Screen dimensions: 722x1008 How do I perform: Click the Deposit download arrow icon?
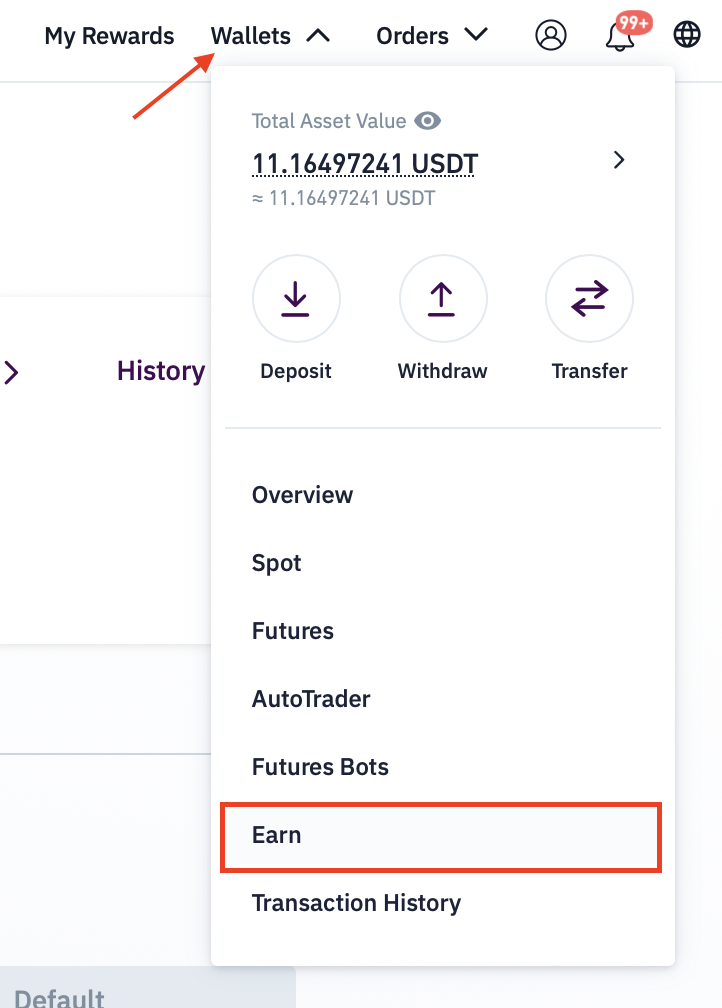(x=296, y=298)
